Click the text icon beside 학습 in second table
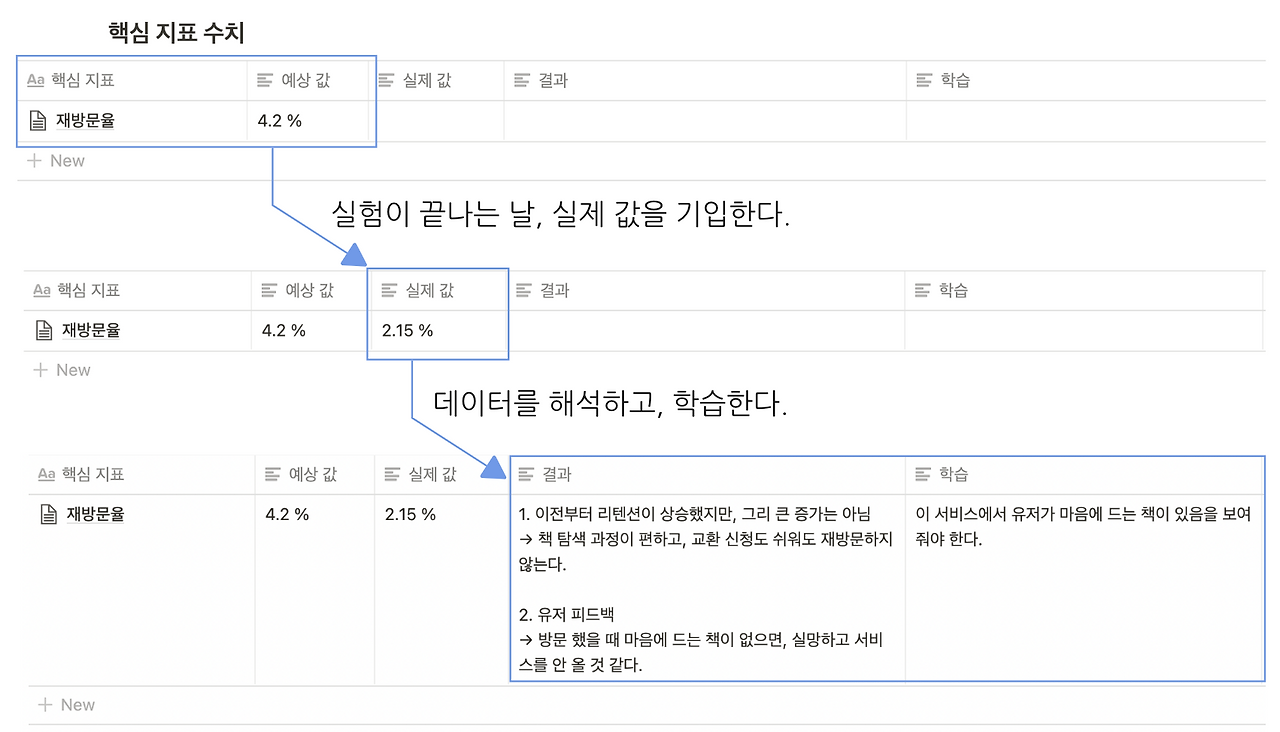This screenshot has width=1280, height=732. click(x=923, y=290)
